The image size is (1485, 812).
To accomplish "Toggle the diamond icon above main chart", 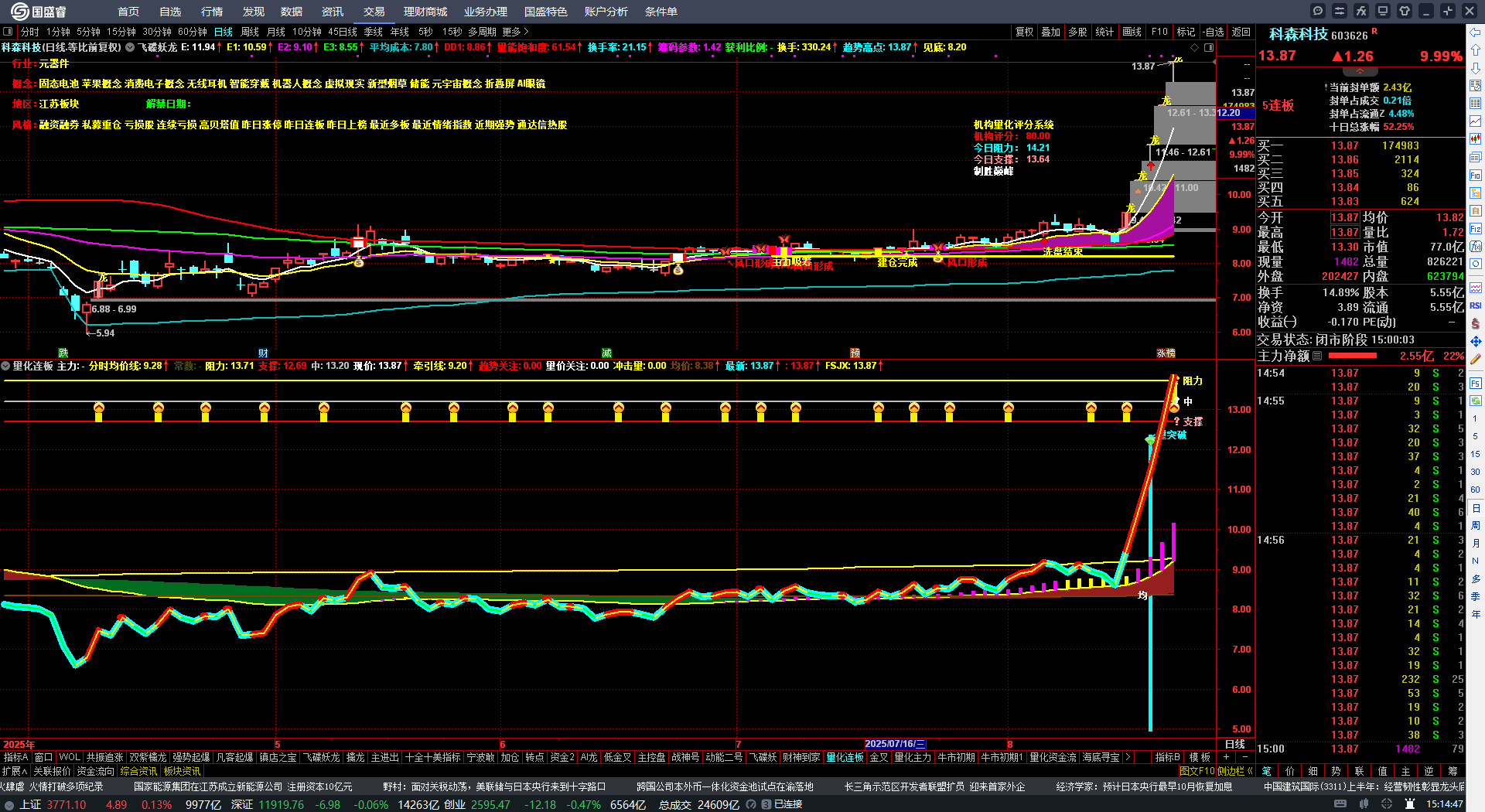I will 1195,47.
